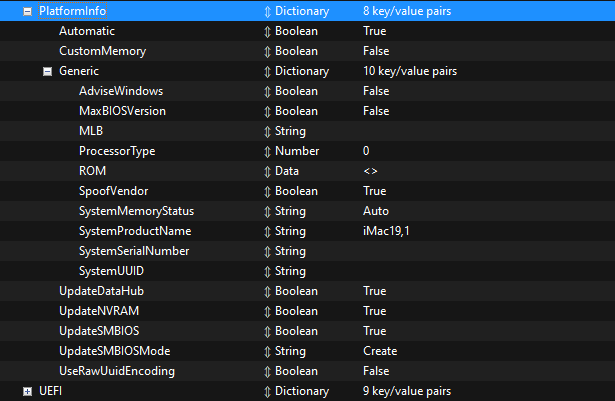Edit the SystemMemoryStatus Auto value
Image resolution: width=615 pixels, height=401 pixels.
(376, 211)
